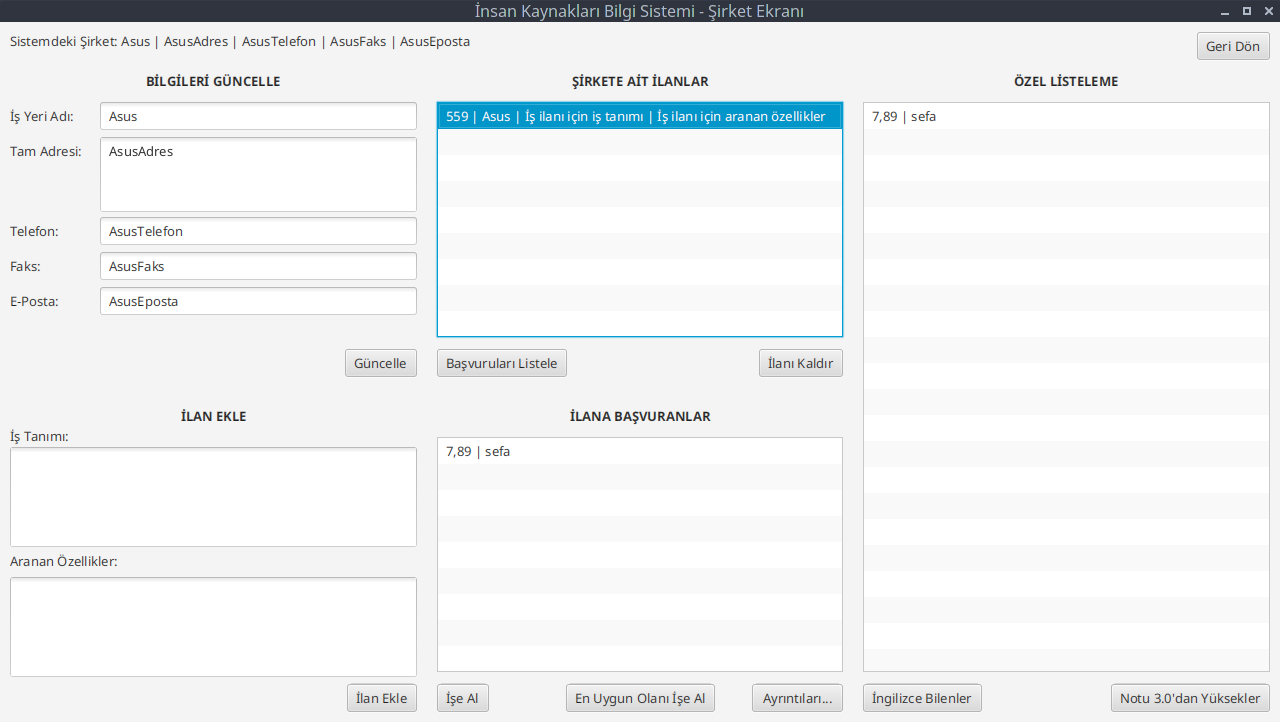Focus the Telefon input field
Viewport: 1280px width, 722px height.
258,231
